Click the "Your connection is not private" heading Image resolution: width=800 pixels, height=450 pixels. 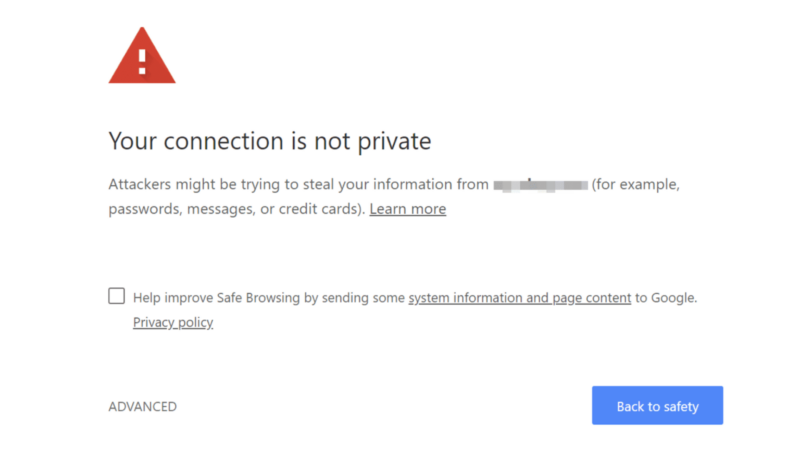click(x=270, y=141)
